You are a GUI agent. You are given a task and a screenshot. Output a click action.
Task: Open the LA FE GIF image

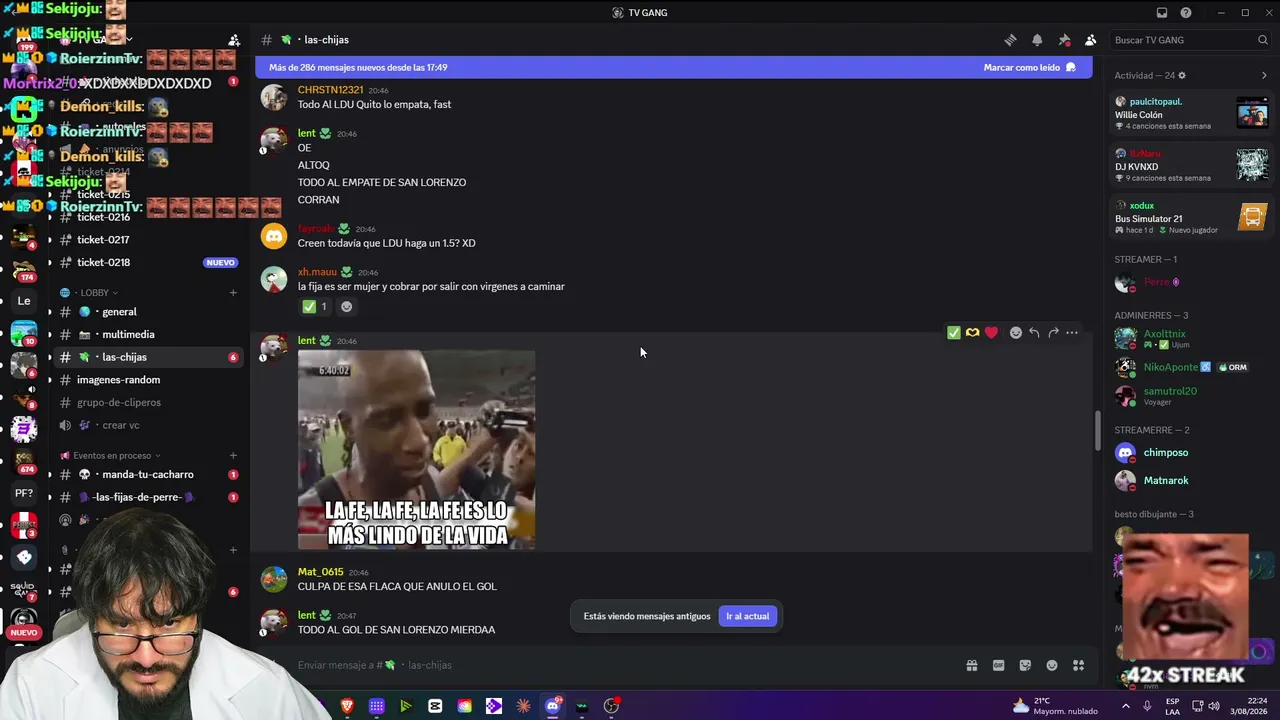416,450
